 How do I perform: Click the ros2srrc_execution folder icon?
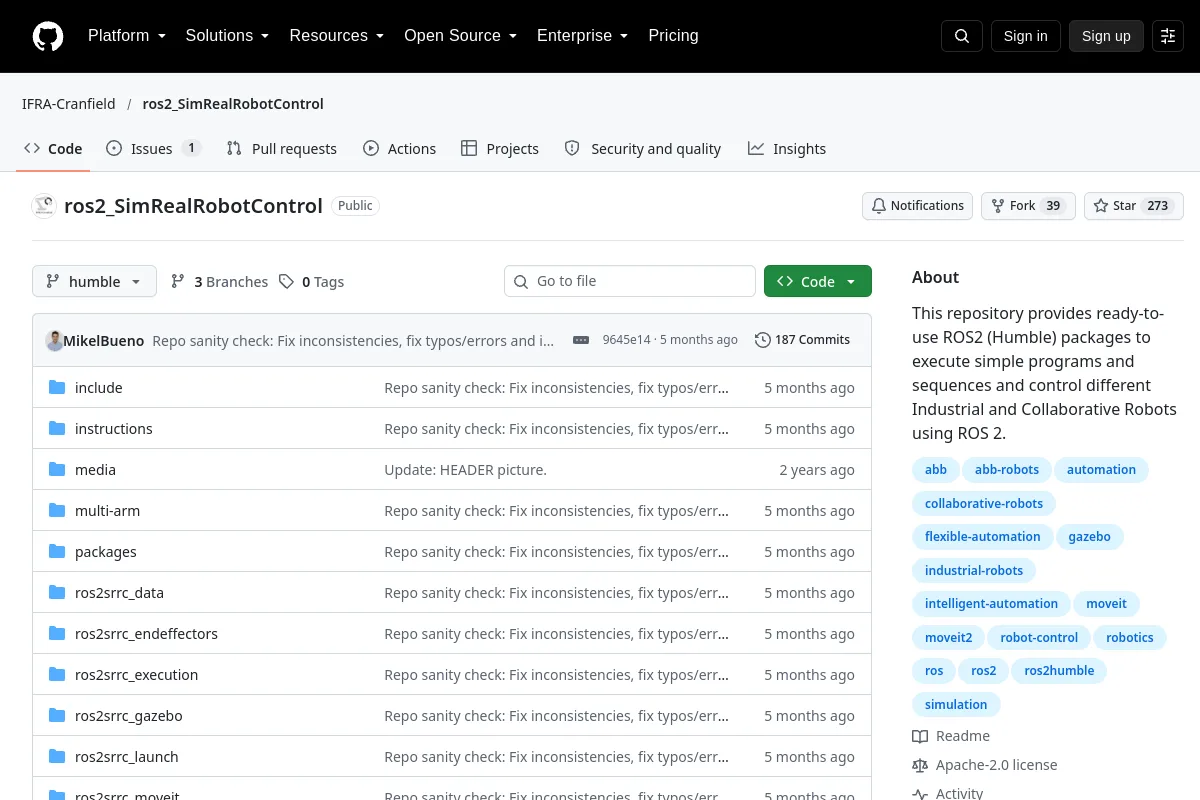click(57, 674)
